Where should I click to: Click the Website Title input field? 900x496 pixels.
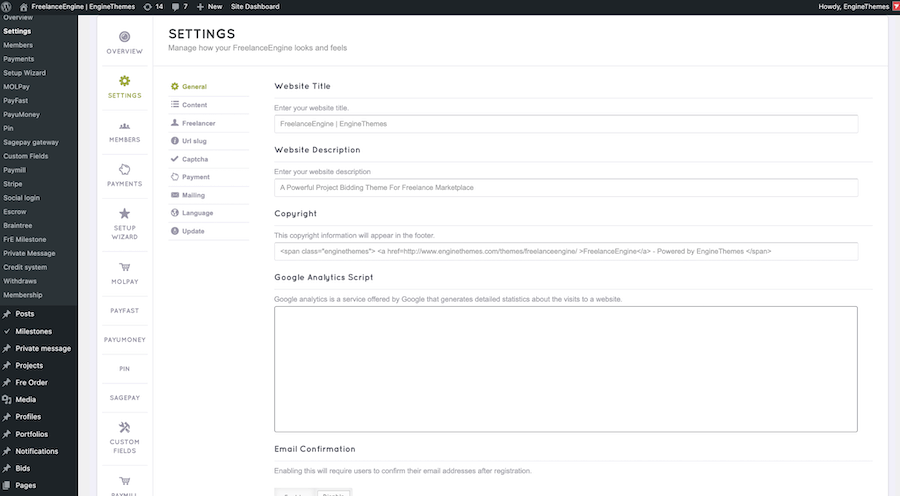(566, 124)
